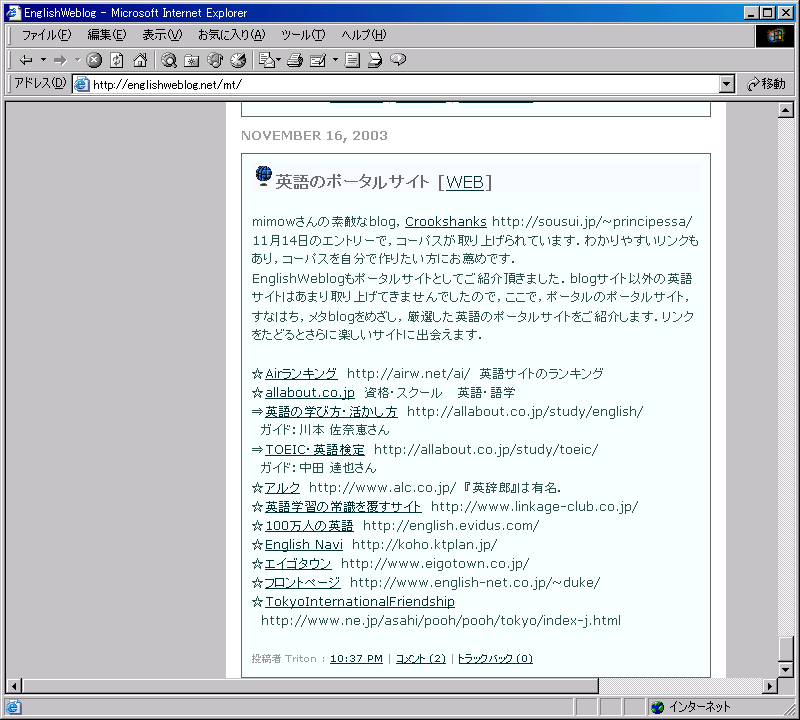Open the Back history dropdown arrow
The image size is (800, 720).
coord(43,60)
